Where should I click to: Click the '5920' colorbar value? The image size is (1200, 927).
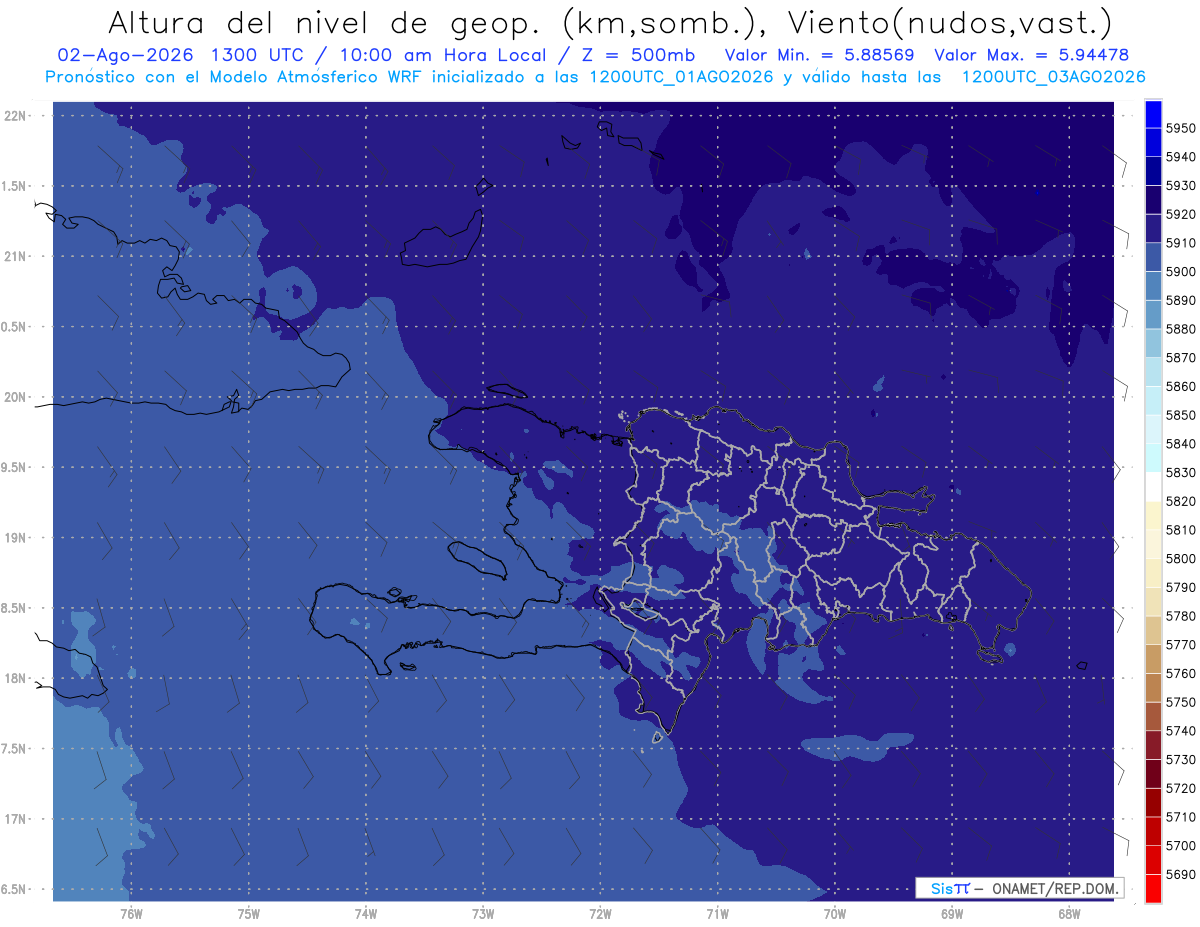click(x=1181, y=214)
